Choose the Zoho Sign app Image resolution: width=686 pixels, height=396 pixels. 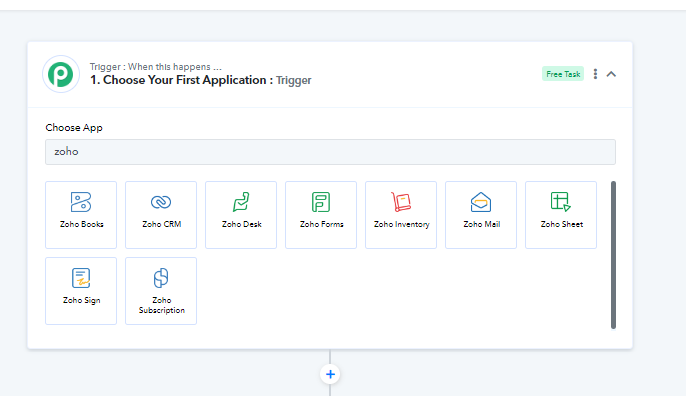(81, 291)
